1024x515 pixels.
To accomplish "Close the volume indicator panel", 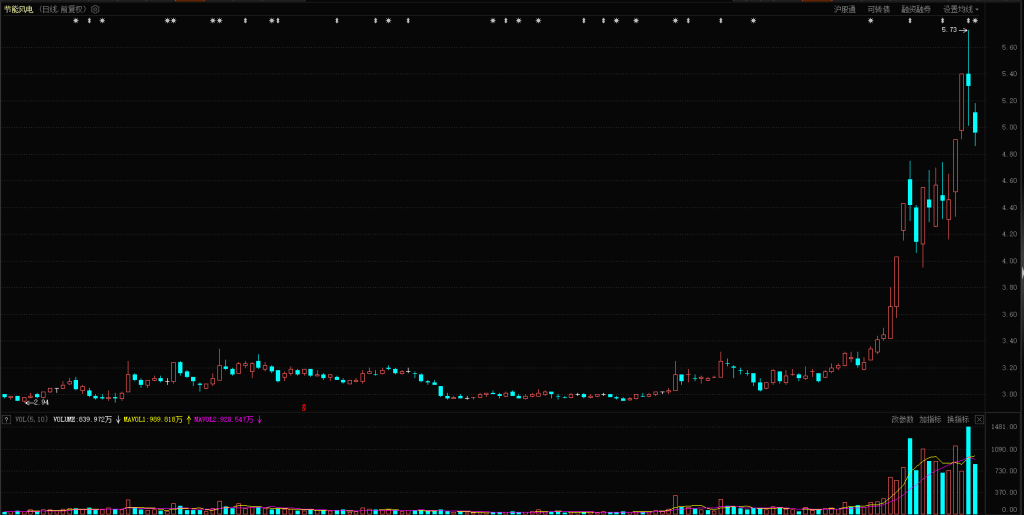I will point(980,419).
